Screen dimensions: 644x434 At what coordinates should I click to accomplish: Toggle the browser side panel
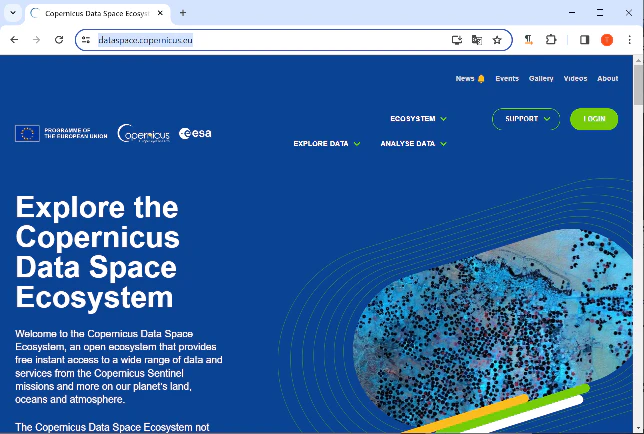[584, 40]
